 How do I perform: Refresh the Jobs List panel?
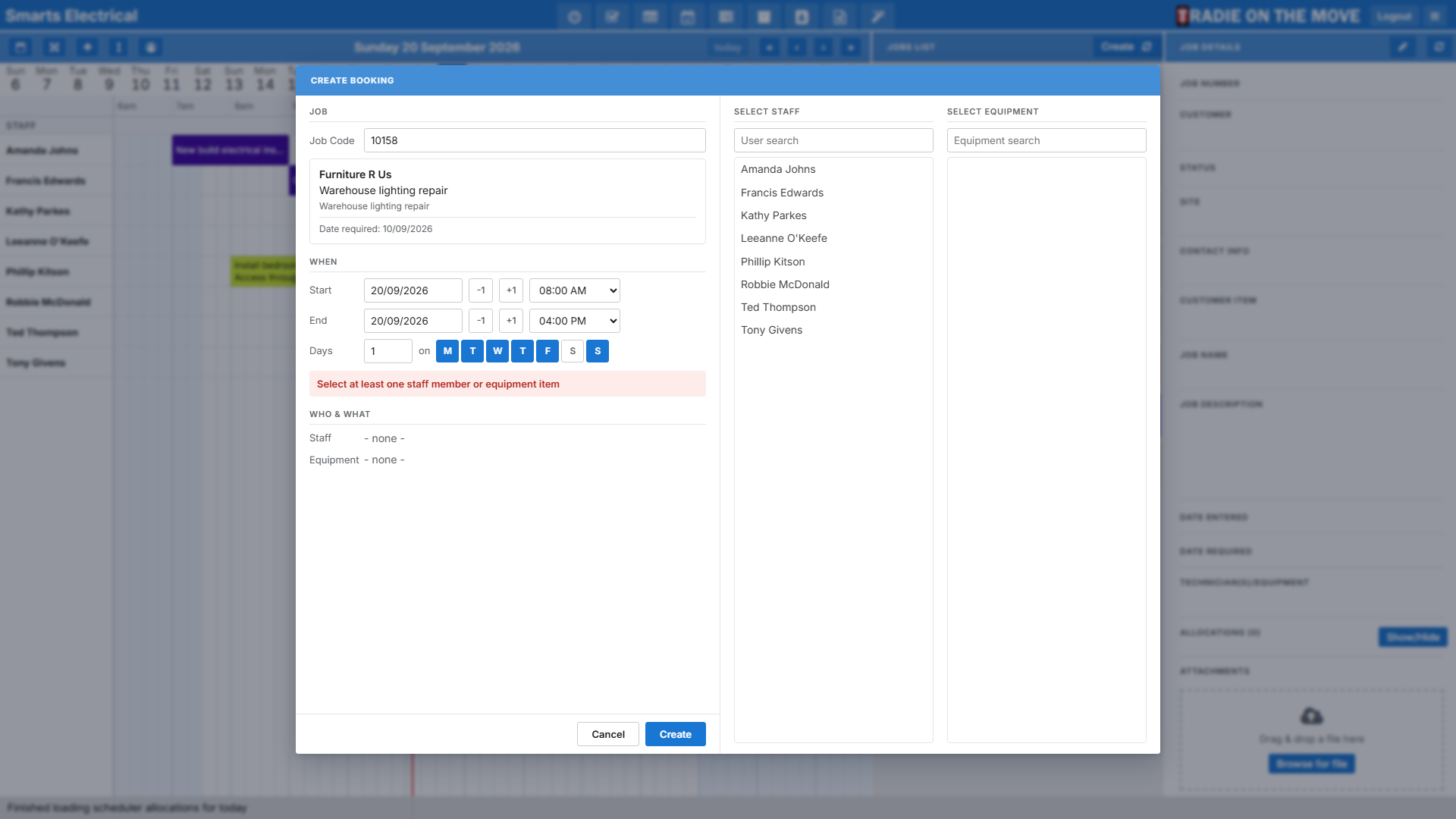[1147, 47]
